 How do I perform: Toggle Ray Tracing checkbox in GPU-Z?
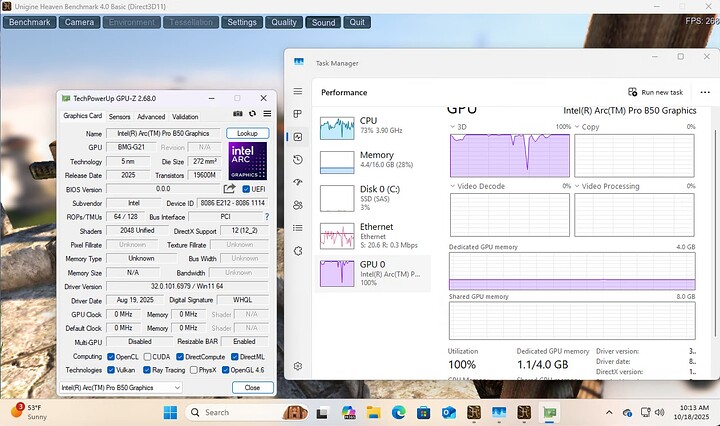(x=147, y=370)
